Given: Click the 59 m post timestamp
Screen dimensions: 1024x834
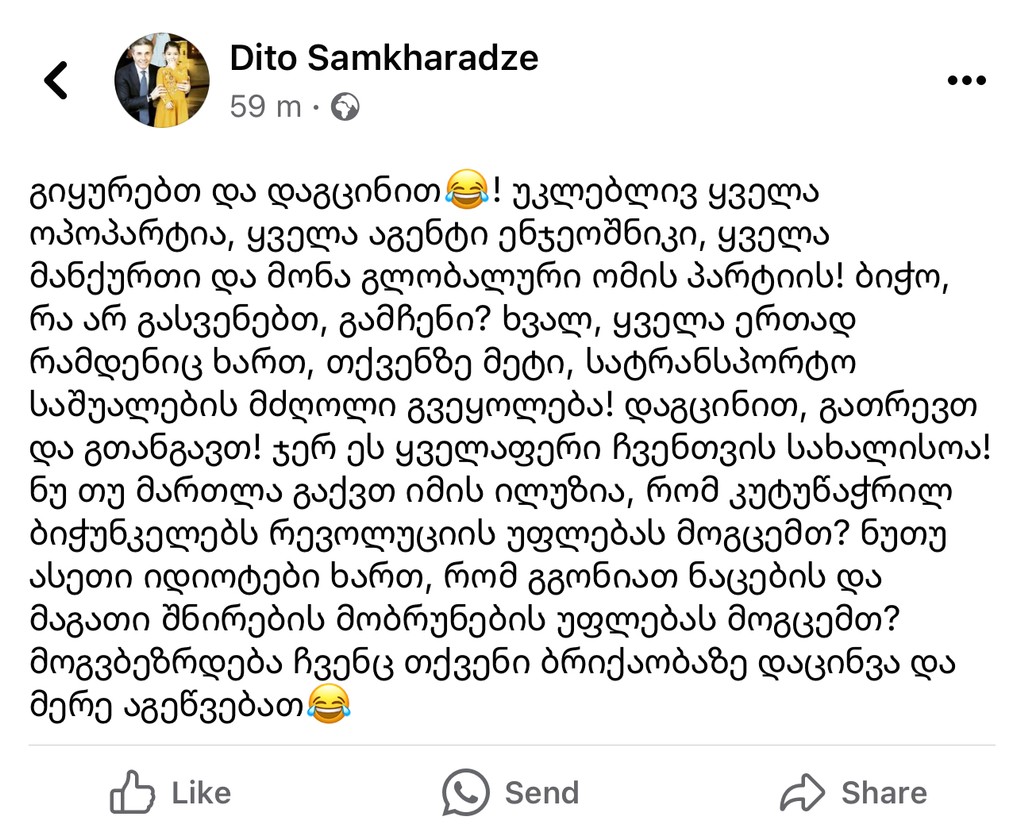Looking at the screenshot, I should (x=265, y=106).
